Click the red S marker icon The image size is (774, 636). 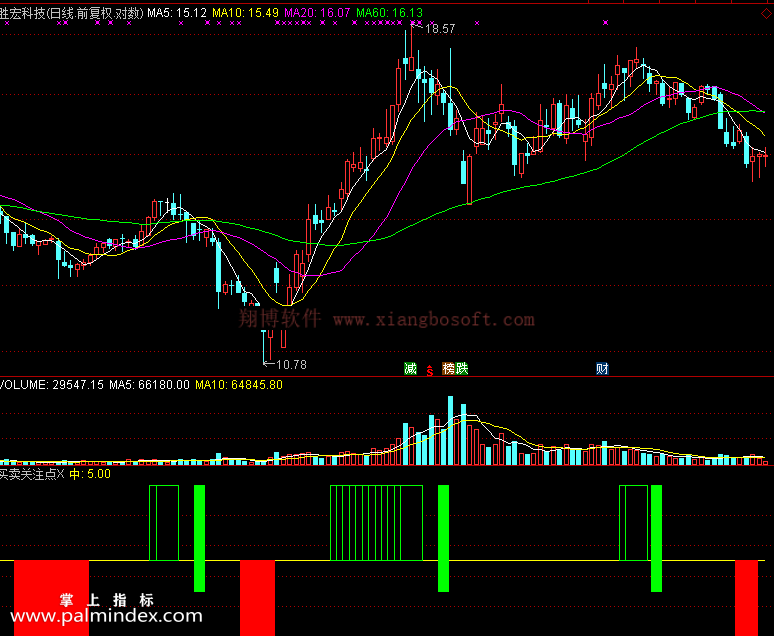pyautogui.click(x=430, y=370)
